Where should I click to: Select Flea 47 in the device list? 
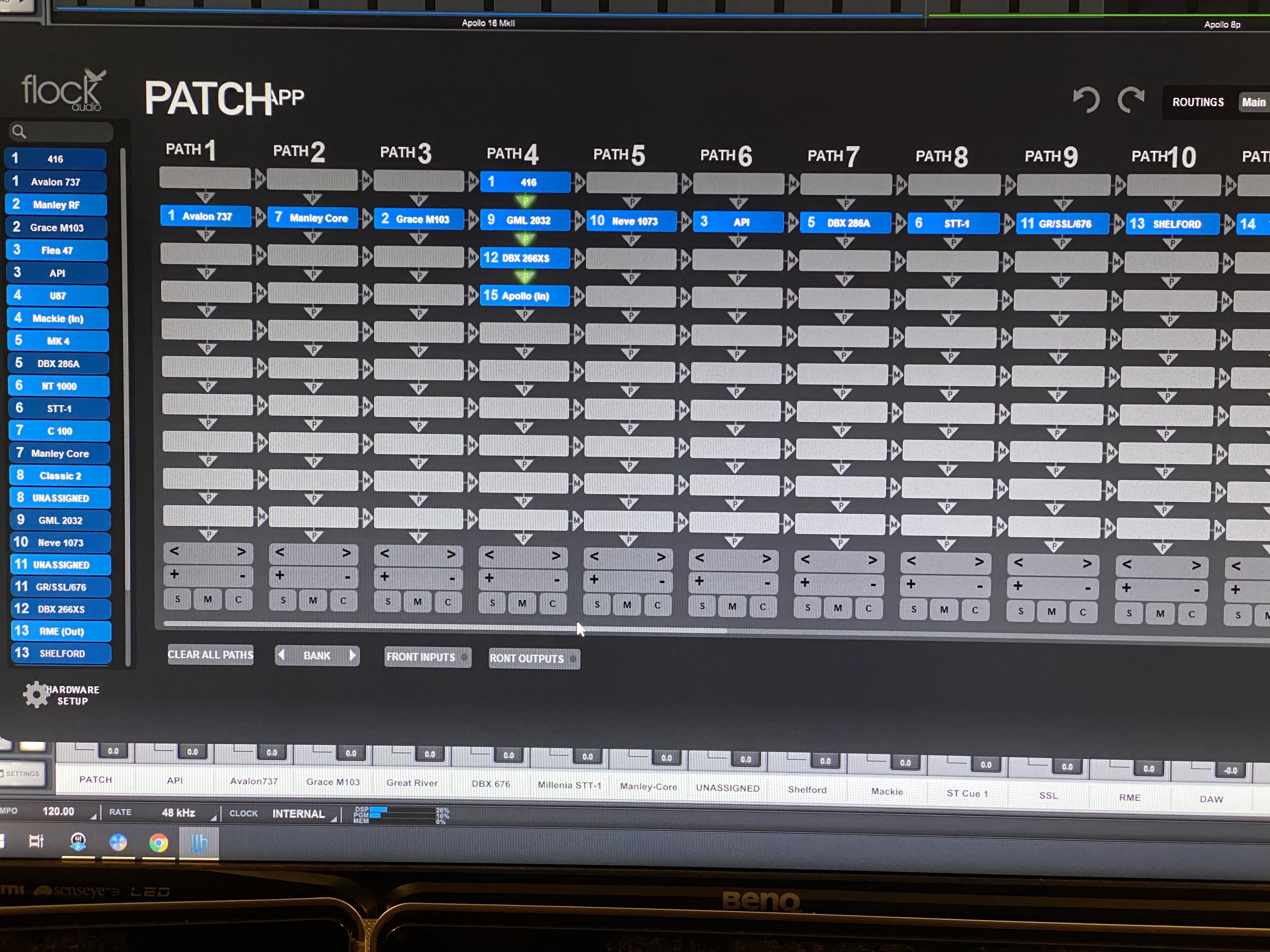(x=57, y=250)
